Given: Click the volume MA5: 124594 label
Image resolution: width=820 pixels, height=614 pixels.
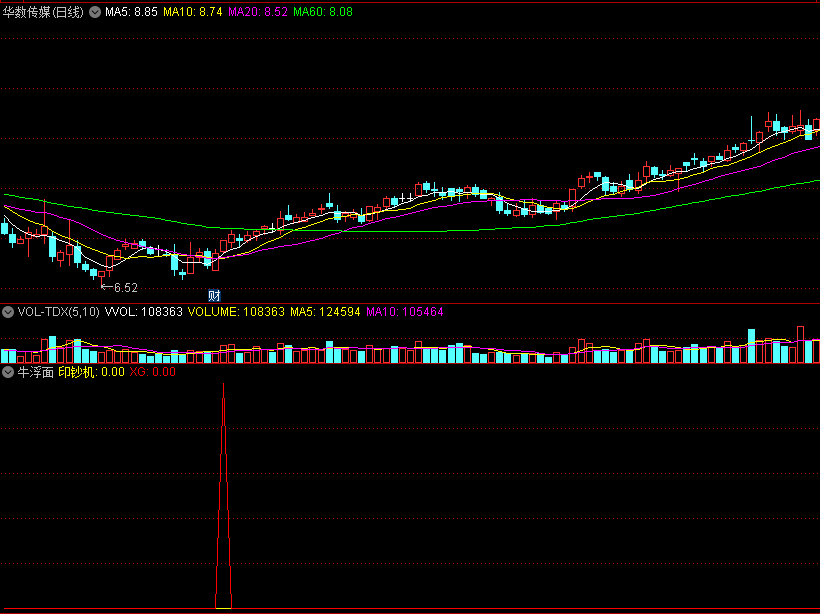Looking at the screenshot, I should coord(325,312).
